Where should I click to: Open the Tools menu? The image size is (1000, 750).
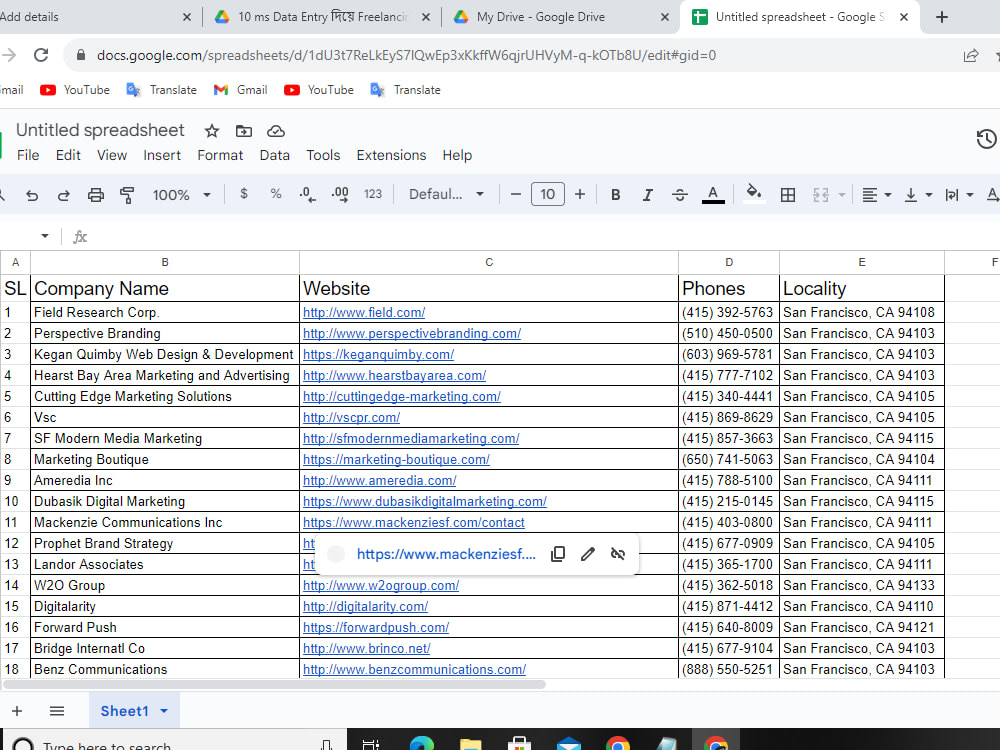(323, 155)
